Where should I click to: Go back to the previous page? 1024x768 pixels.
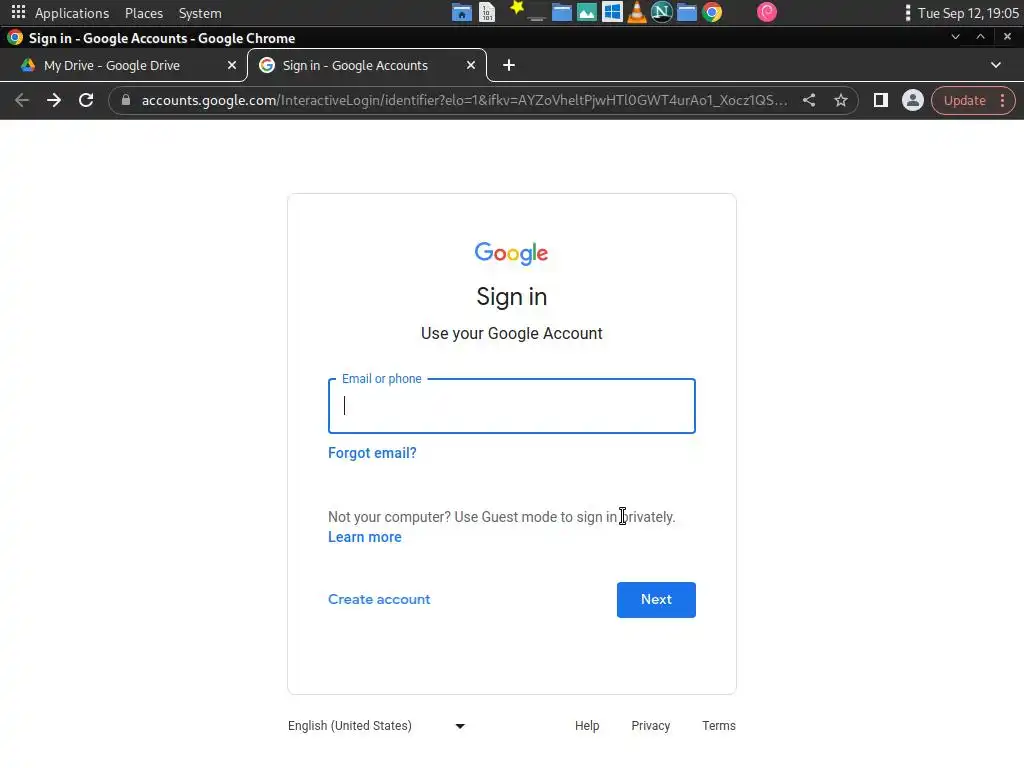22,100
